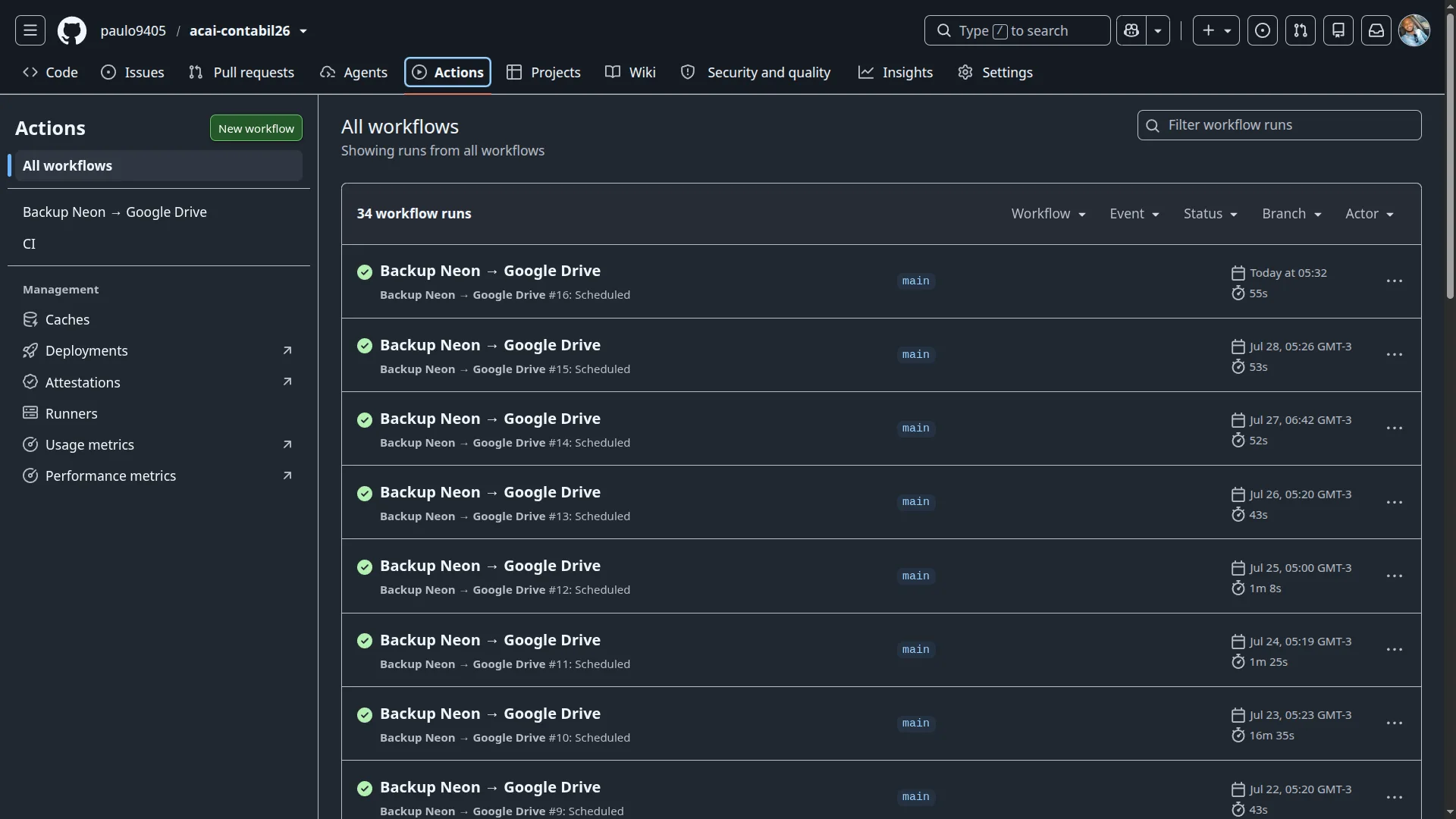Select the CI workflow in sidebar
The width and height of the screenshot is (1456, 819).
158,244
